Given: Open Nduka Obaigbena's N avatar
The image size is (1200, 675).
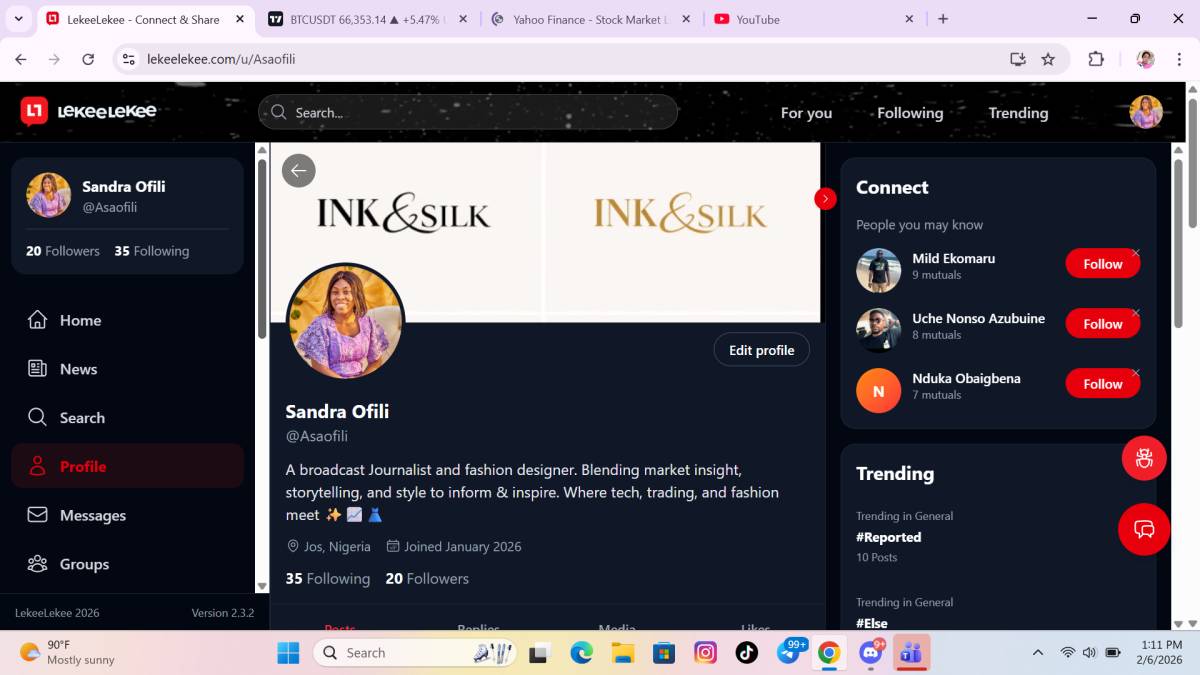Looking at the screenshot, I should [x=878, y=391].
